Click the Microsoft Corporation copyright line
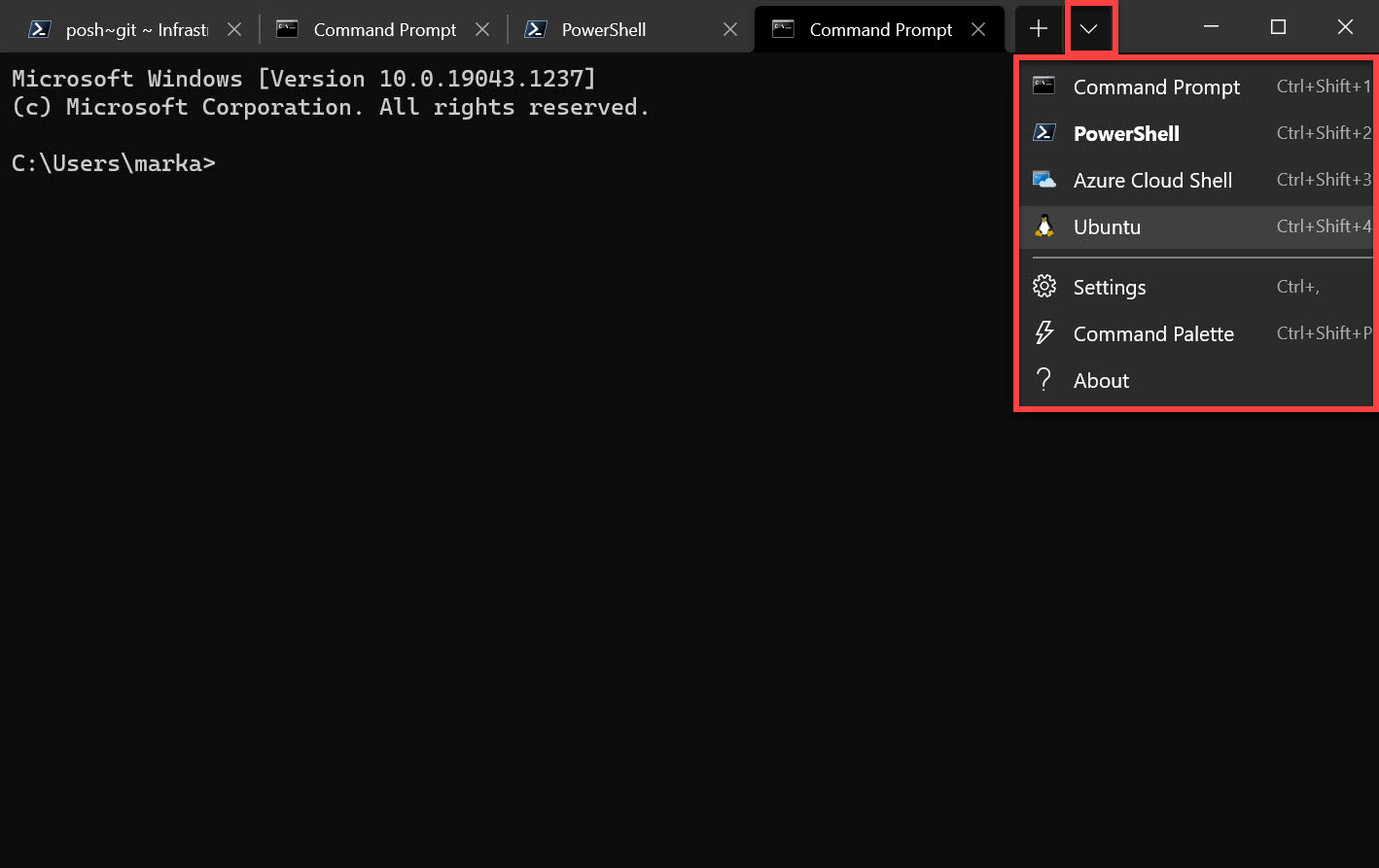The height and width of the screenshot is (868, 1379). click(x=331, y=107)
